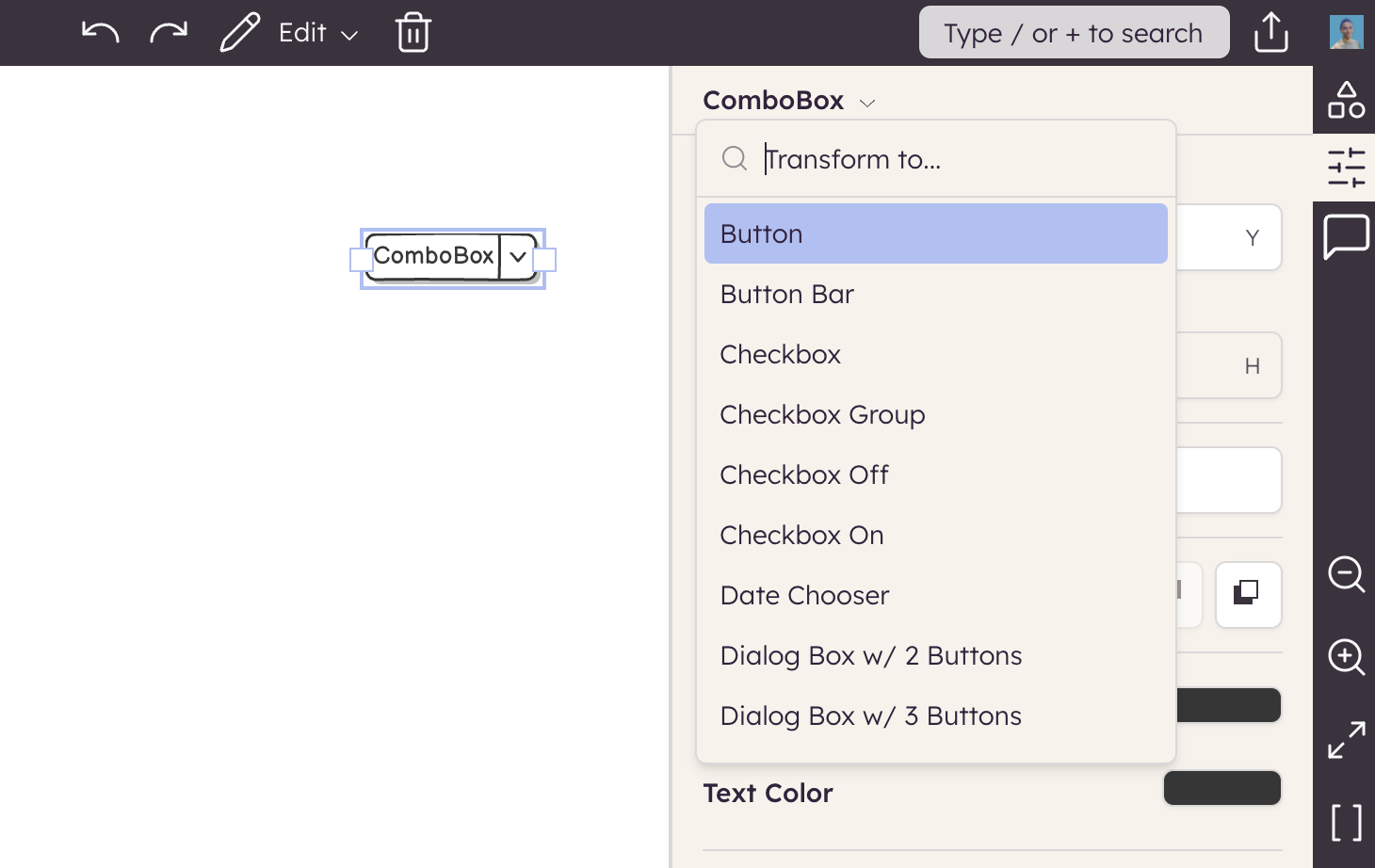
Task: Toggle full screen with the arrows icon
Action: pyautogui.click(x=1346, y=740)
